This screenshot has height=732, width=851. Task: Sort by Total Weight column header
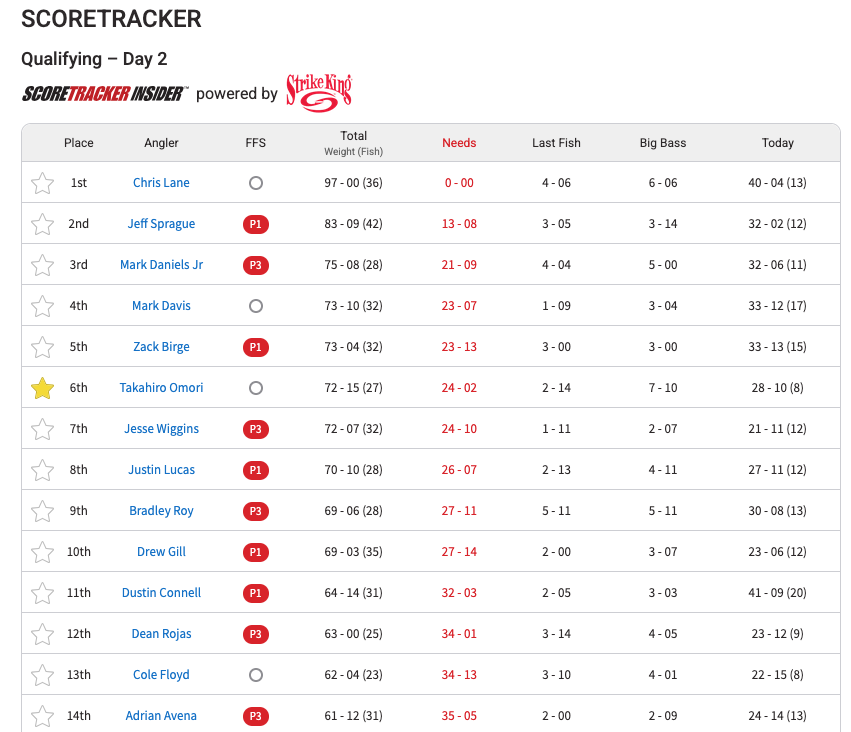point(353,143)
